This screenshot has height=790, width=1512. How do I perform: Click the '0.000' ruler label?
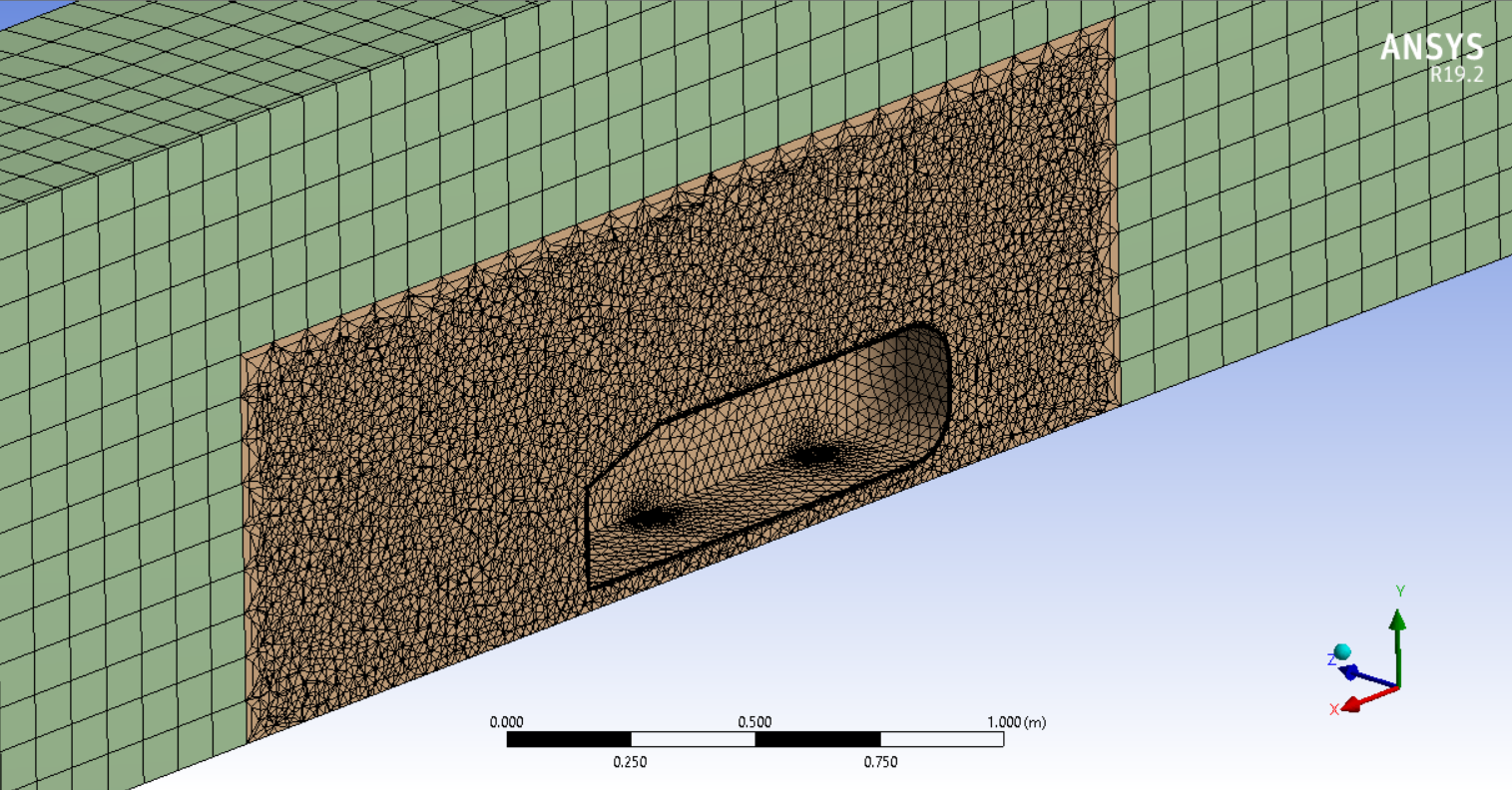pos(506,722)
